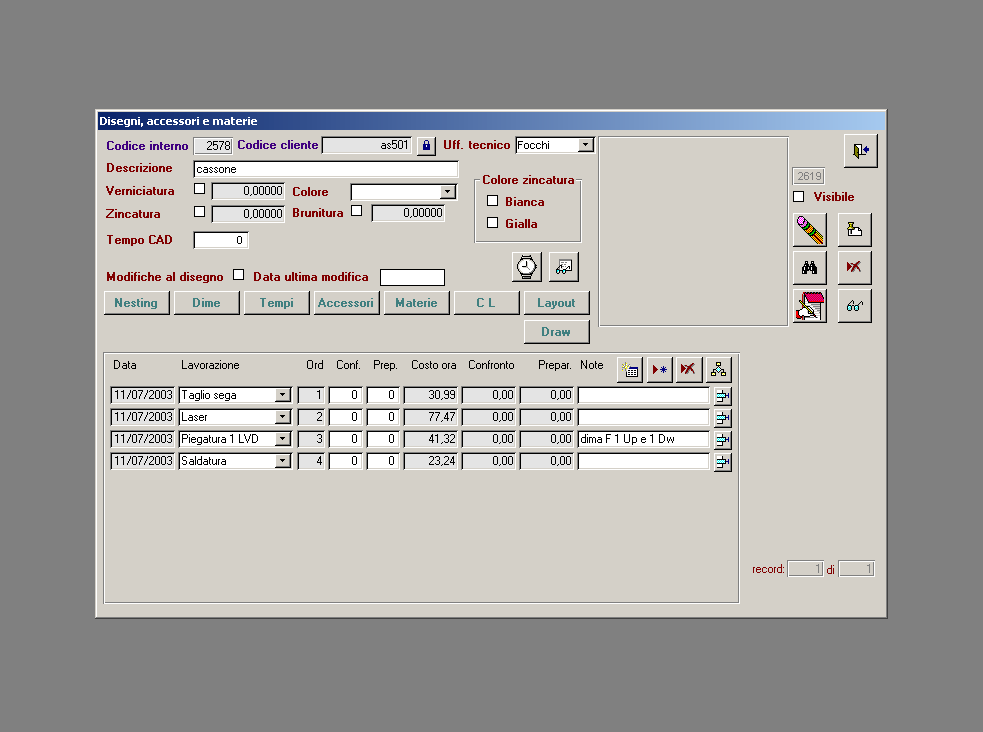The width and height of the screenshot is (983, 732).
Task: Click the grayed 2619 field above Visibile
Action: coord(809,176)
